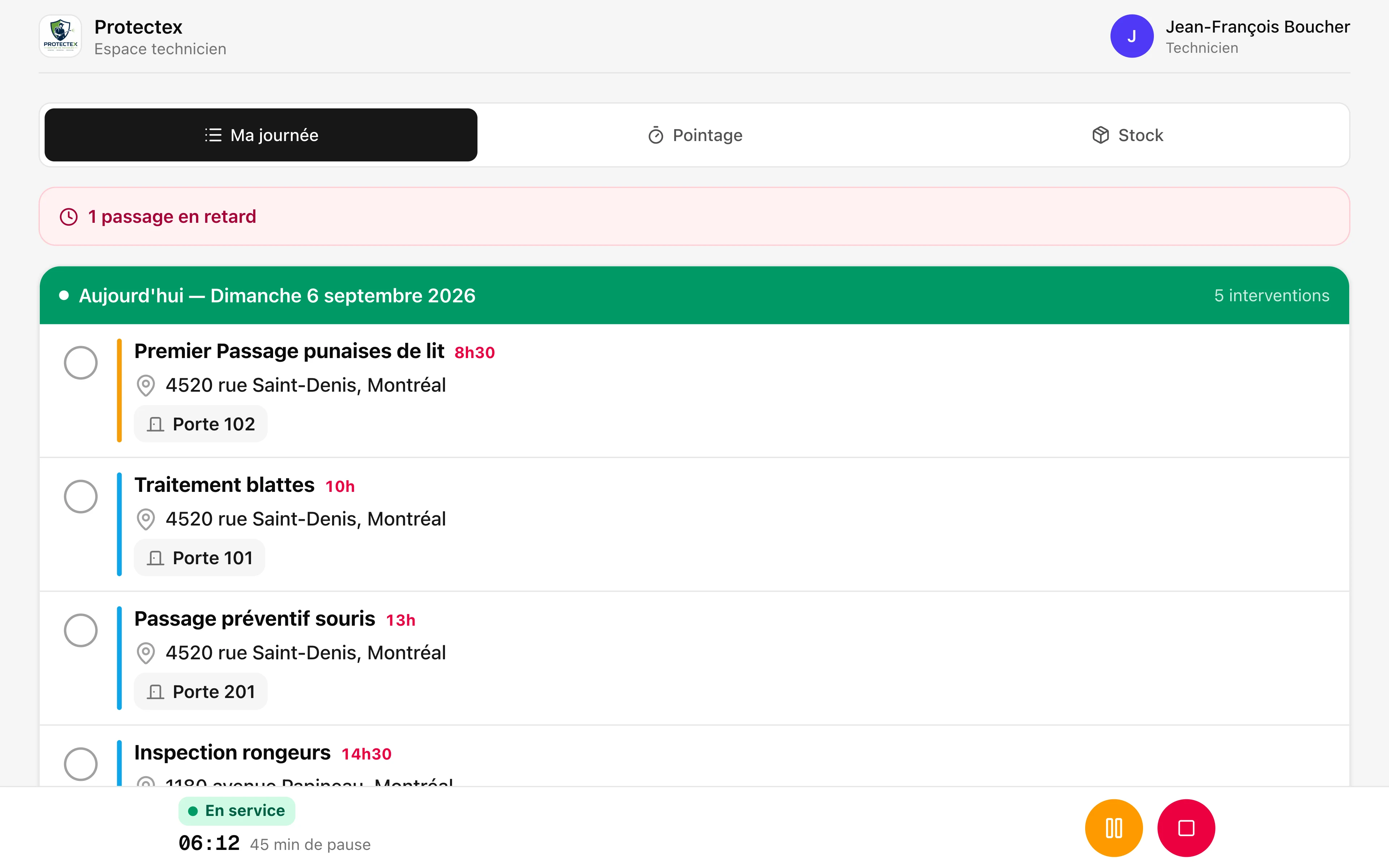Click the 10h time label
Screen dimensions: 1389x868
(340, 486)
